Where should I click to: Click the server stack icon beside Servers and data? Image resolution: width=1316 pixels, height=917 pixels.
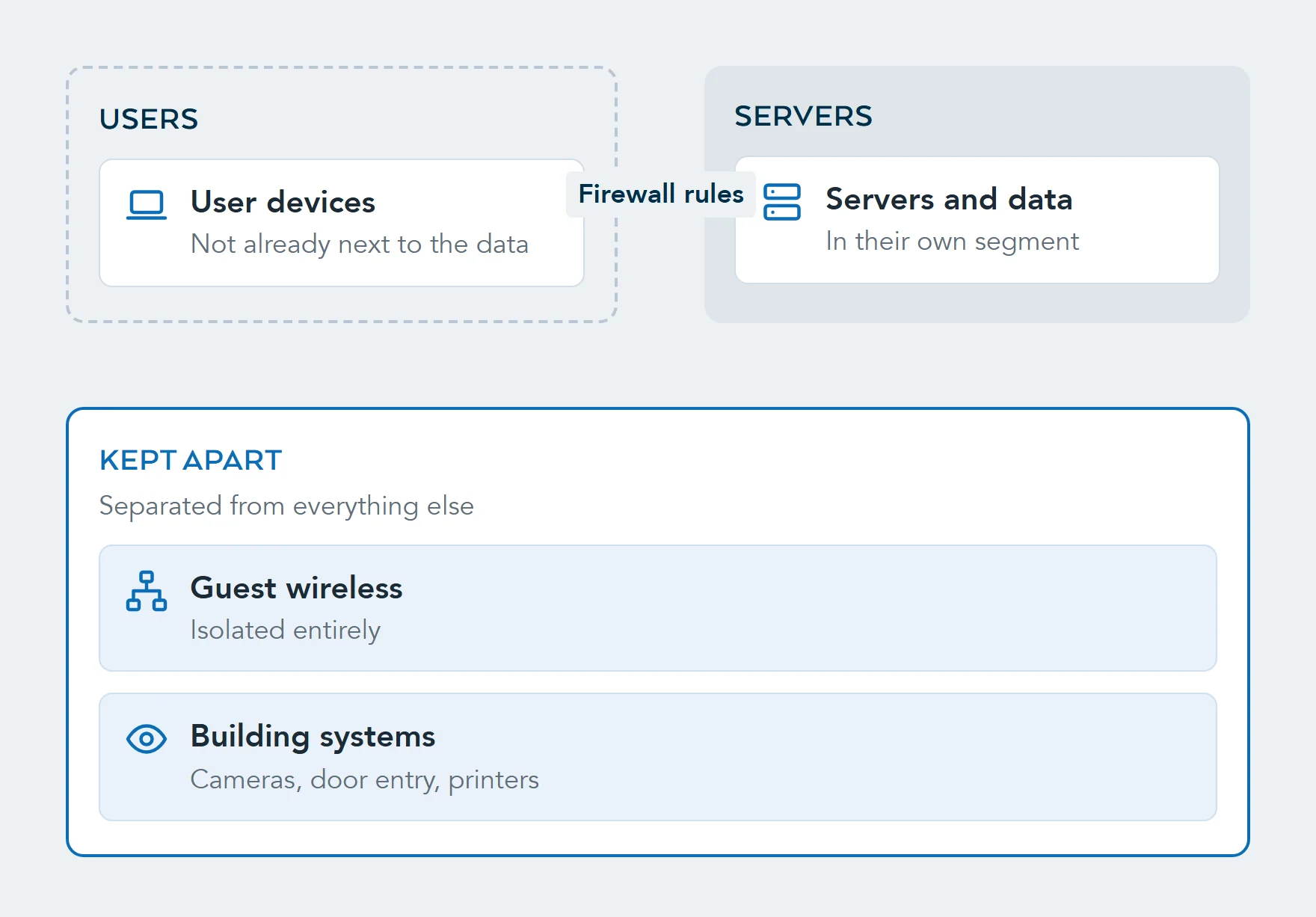[x=782, y=202]
